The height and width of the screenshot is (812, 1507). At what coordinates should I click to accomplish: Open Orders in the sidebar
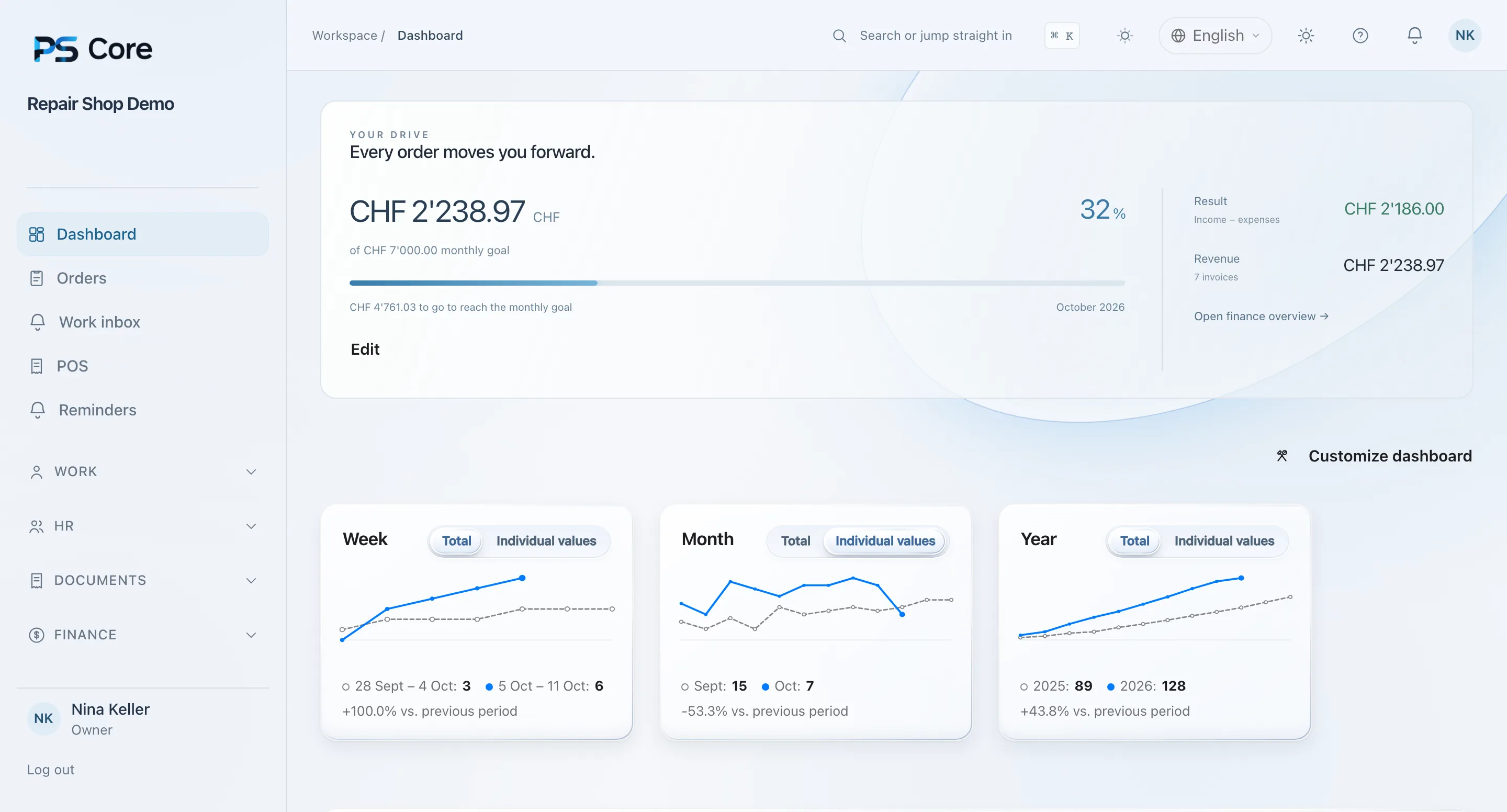click(142, 278)
